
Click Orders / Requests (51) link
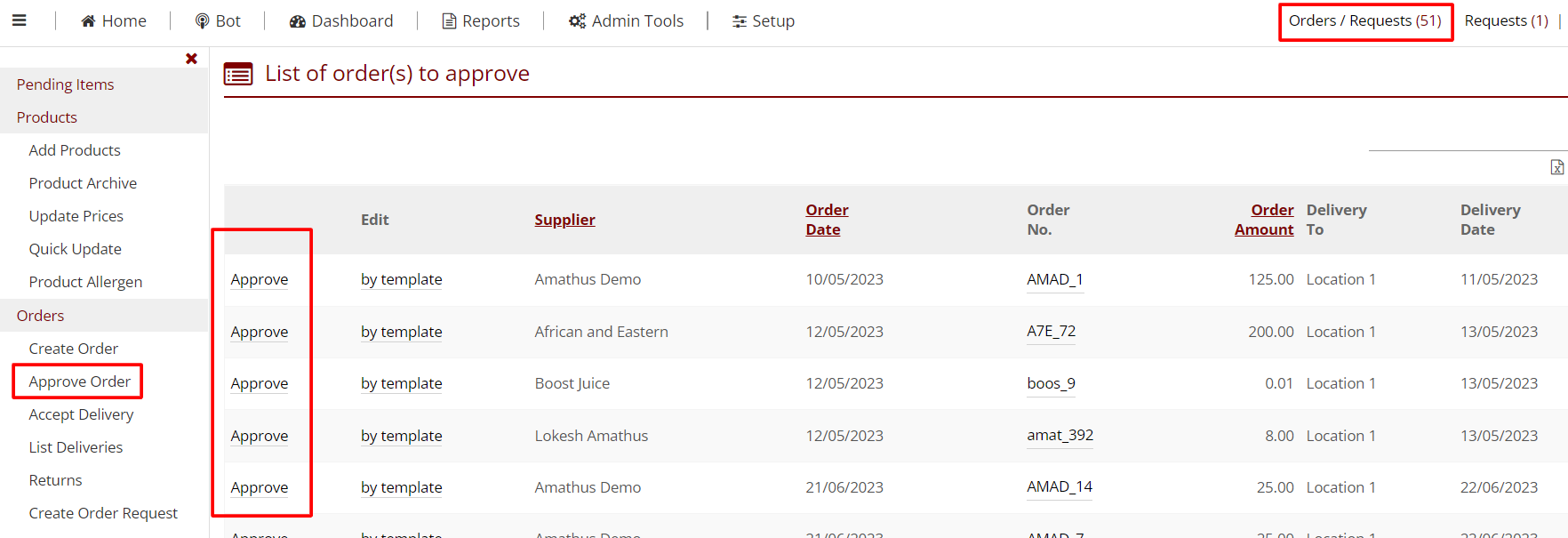1364,20
